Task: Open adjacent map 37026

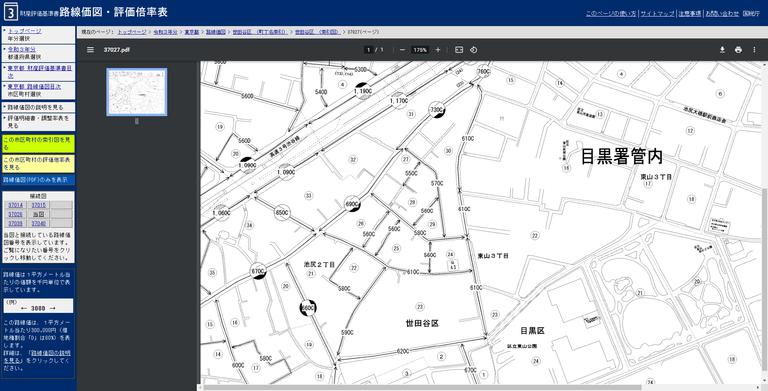Action: [x=16, y=214]
